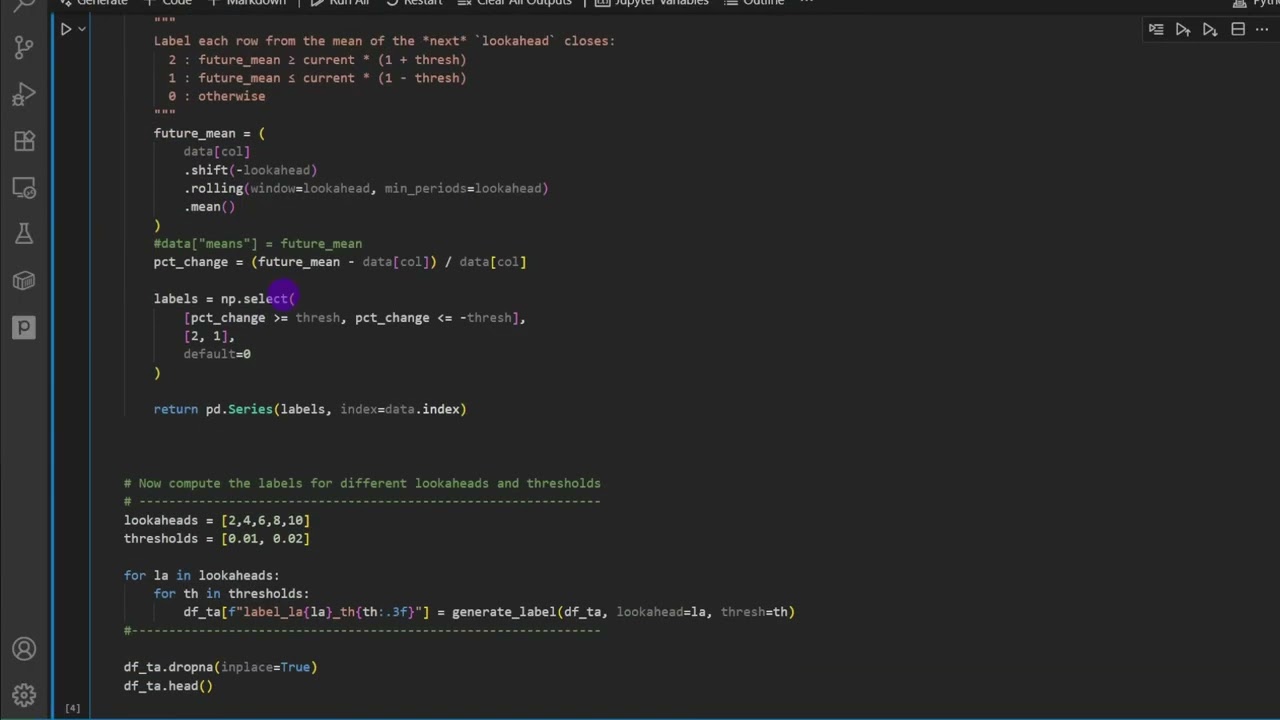Viewport: 1280px width, 720px height.
Task: Open the cell's more actions menu
Action: 1261,30
